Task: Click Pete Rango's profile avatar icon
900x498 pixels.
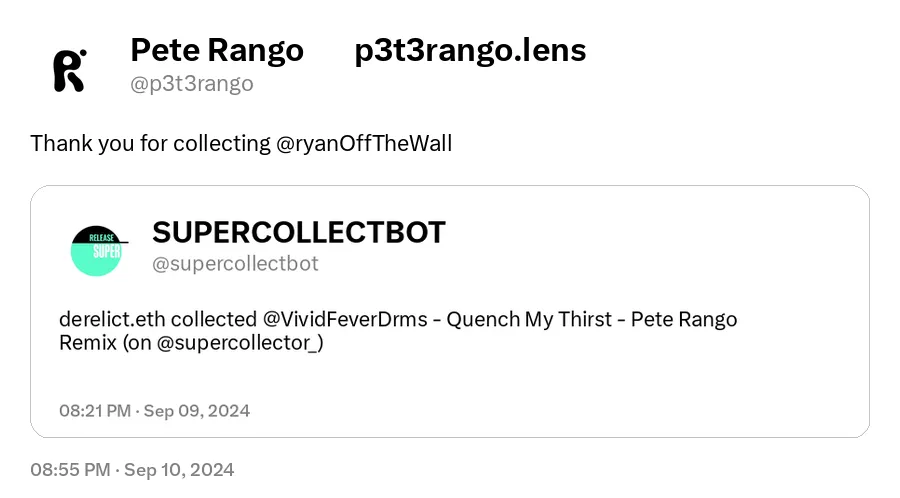Action: click(70, 70)
